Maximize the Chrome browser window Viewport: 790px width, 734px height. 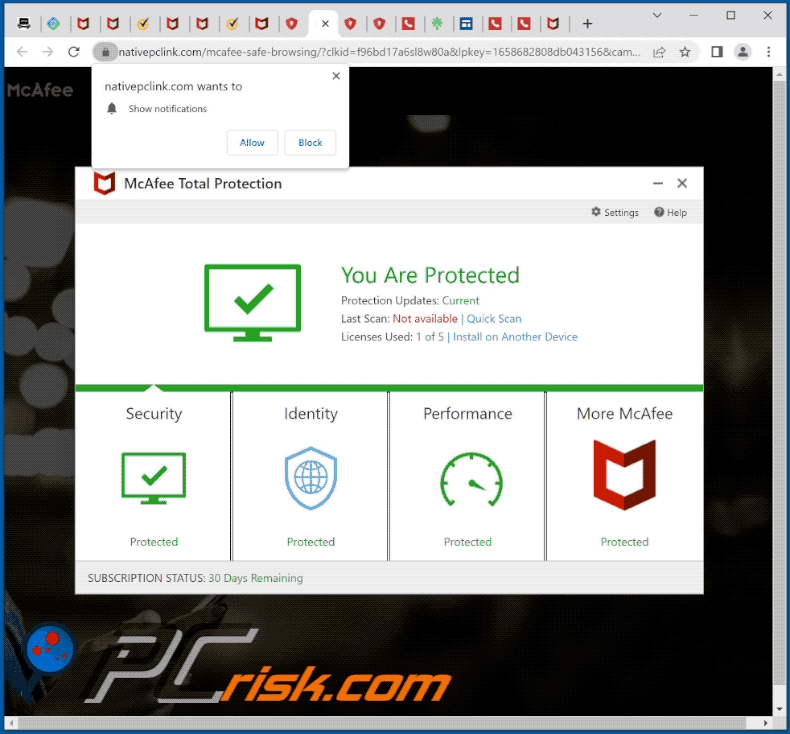(x=731, y=15)
